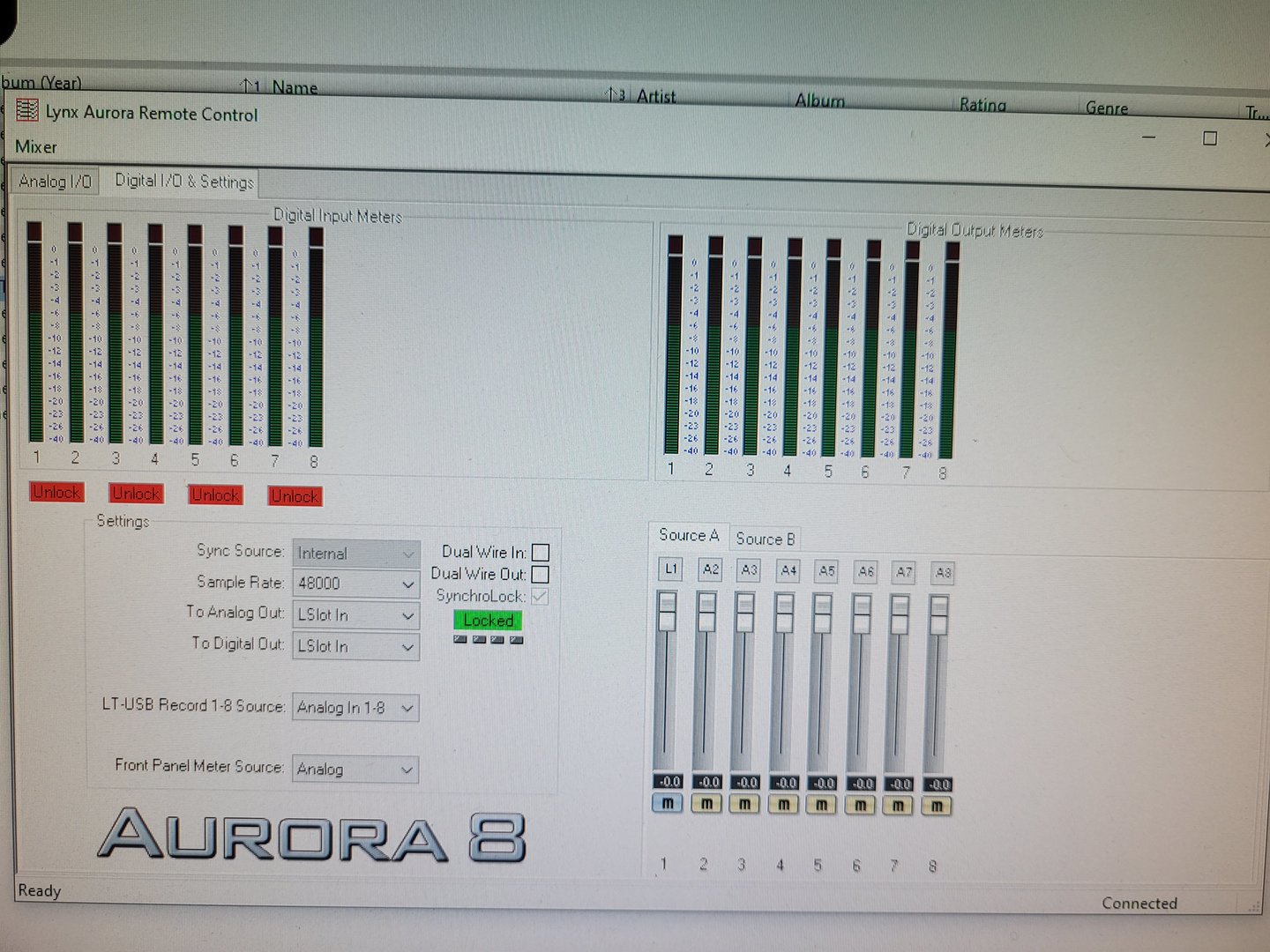Mute digital output channel 5
1270x952 pixels.
point(822,805)
